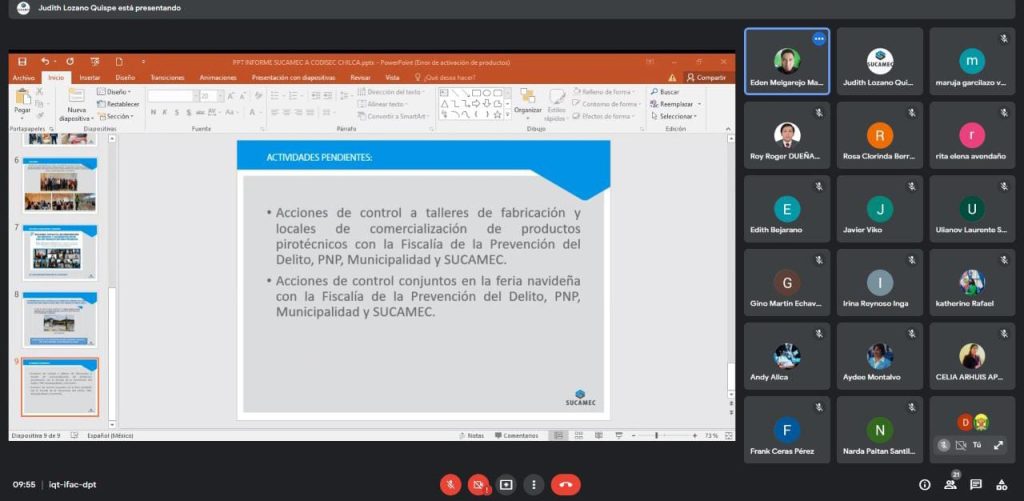The height and width of the screenshot is (501, 1024).
Task: Show the participants list panel
Action: 950,485
